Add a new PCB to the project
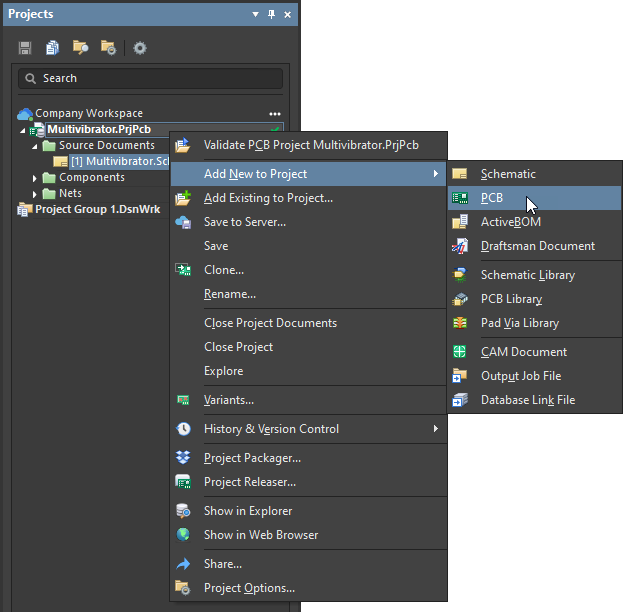The image size is (623, 612). [x=535, y=198]
